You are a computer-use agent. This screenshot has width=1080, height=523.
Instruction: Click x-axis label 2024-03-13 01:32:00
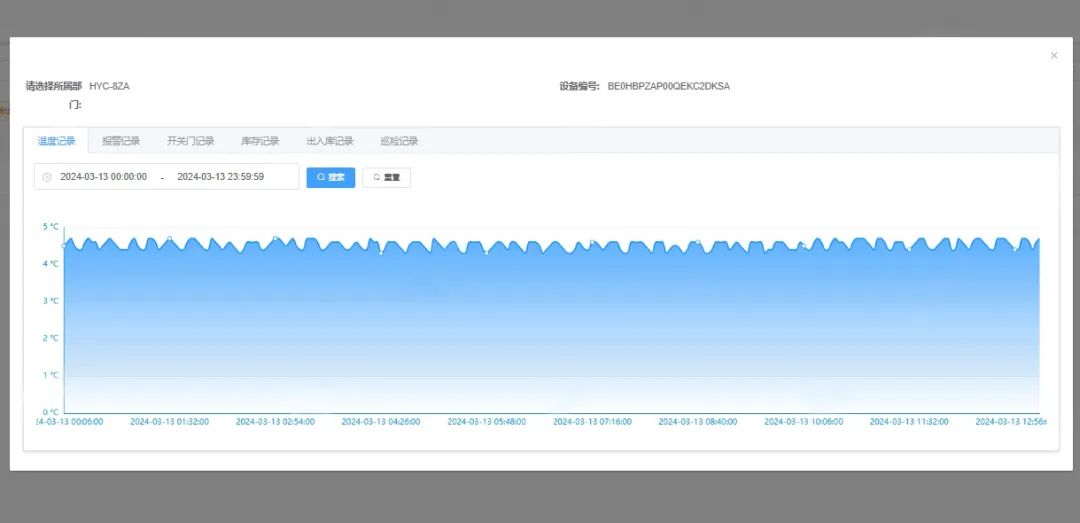[x=169, y=422]
